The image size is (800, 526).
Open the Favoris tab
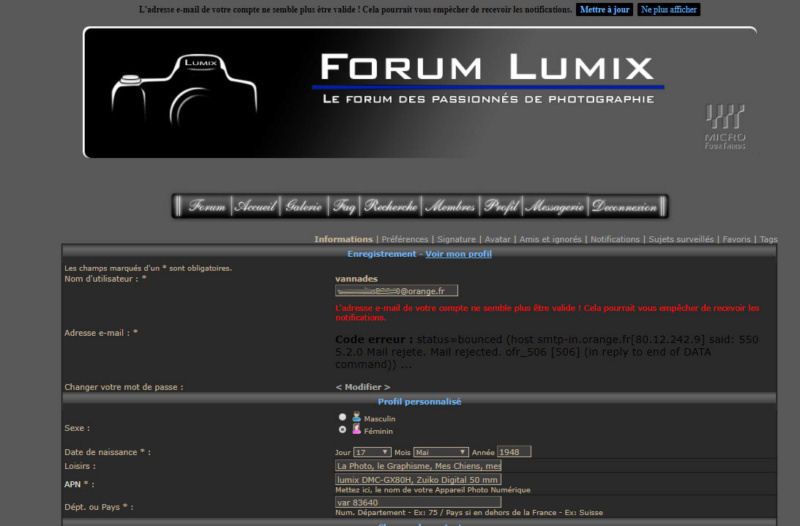click(x=736, y=239)
